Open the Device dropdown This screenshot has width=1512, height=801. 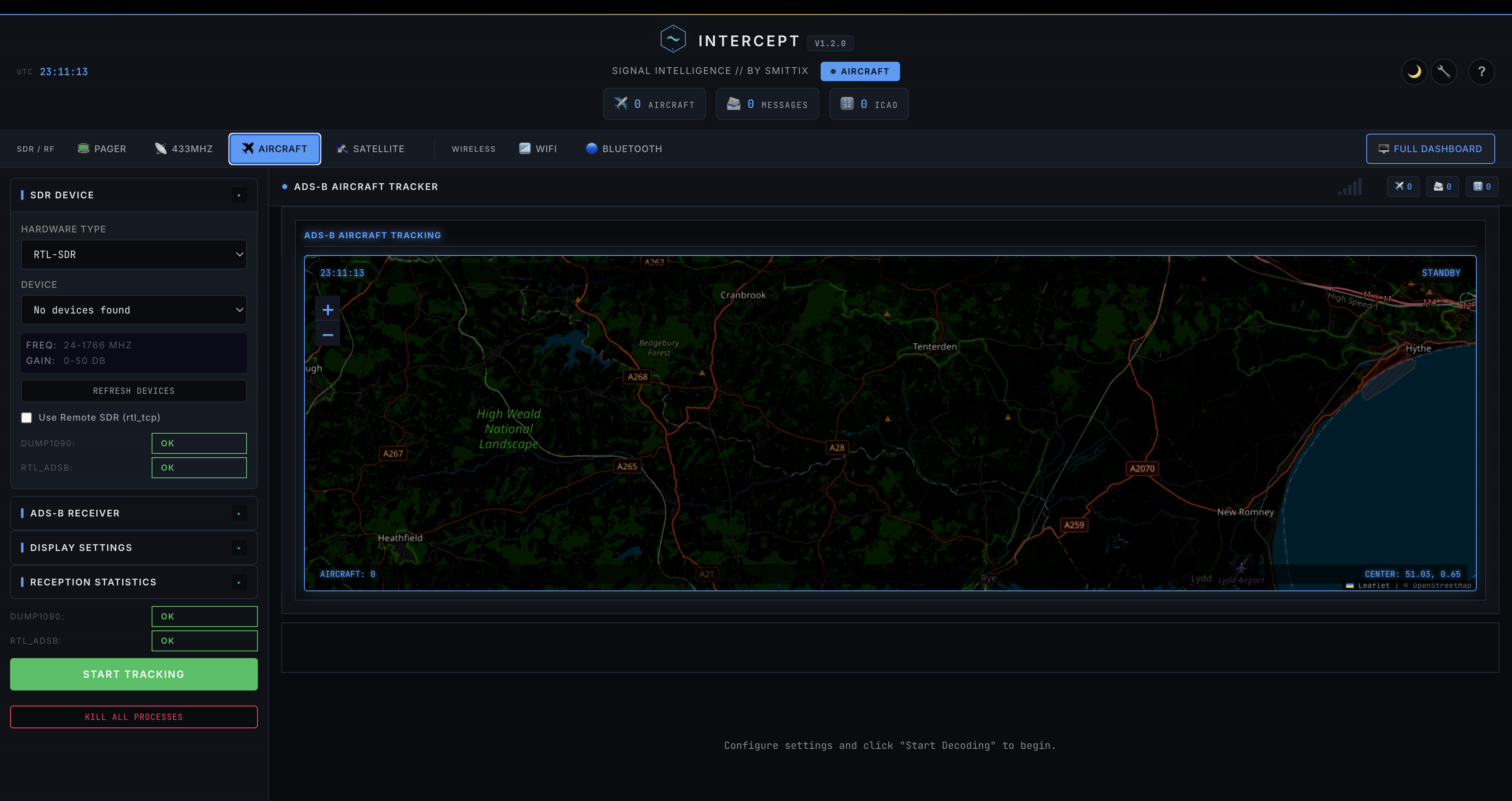(134, 310)
